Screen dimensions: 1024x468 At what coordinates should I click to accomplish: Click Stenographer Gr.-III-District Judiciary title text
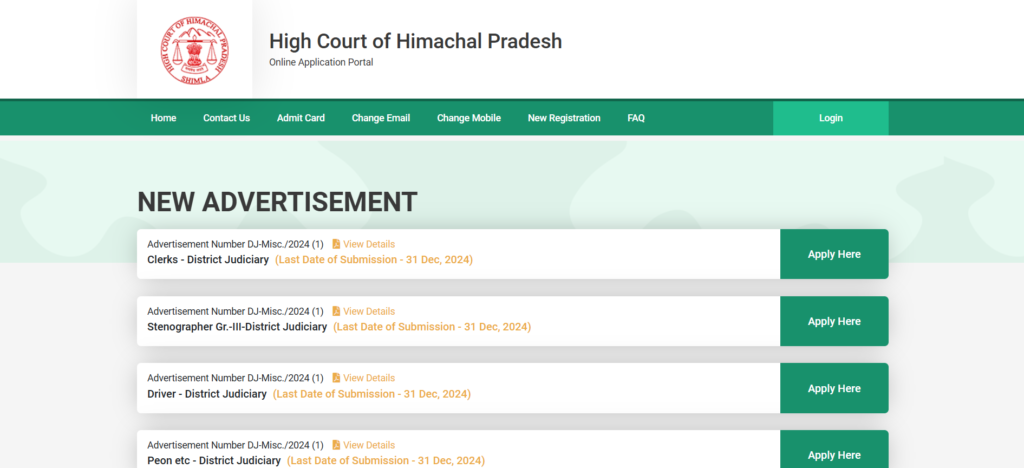tap(237, 327)
